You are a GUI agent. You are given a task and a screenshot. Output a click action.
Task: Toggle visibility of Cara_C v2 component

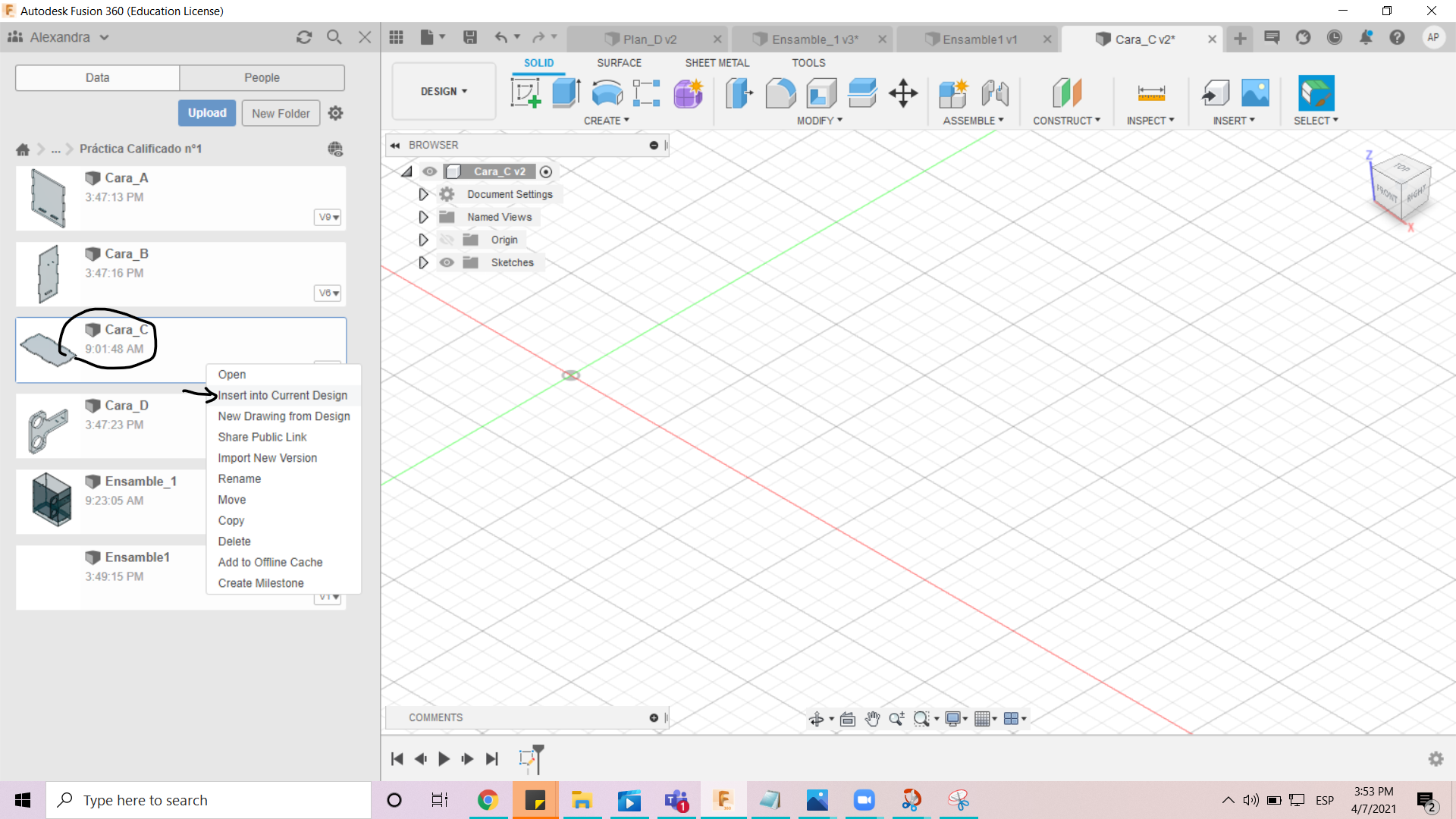pyautogui.click(x=430, y=170)
